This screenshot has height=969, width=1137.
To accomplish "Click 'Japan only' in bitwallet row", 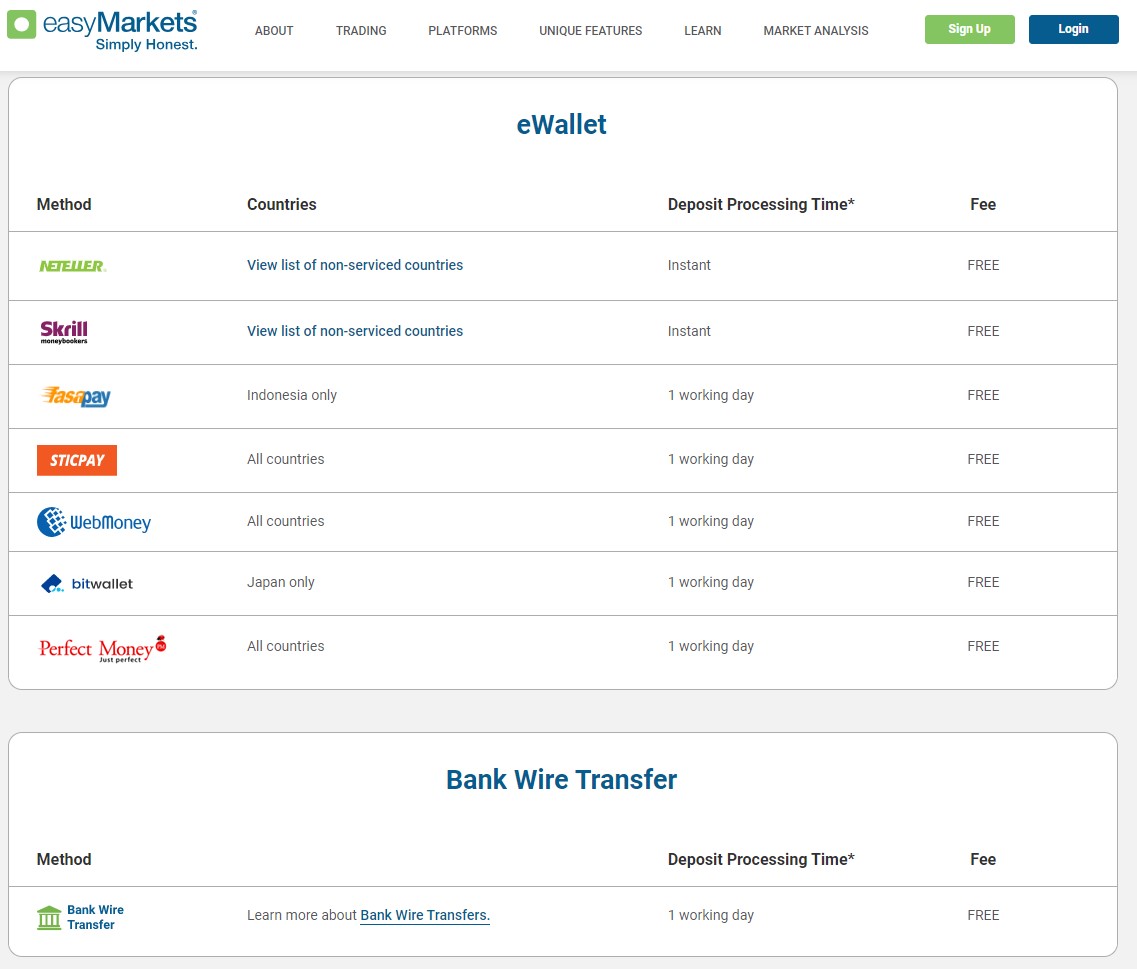I will tap(281, 582).
